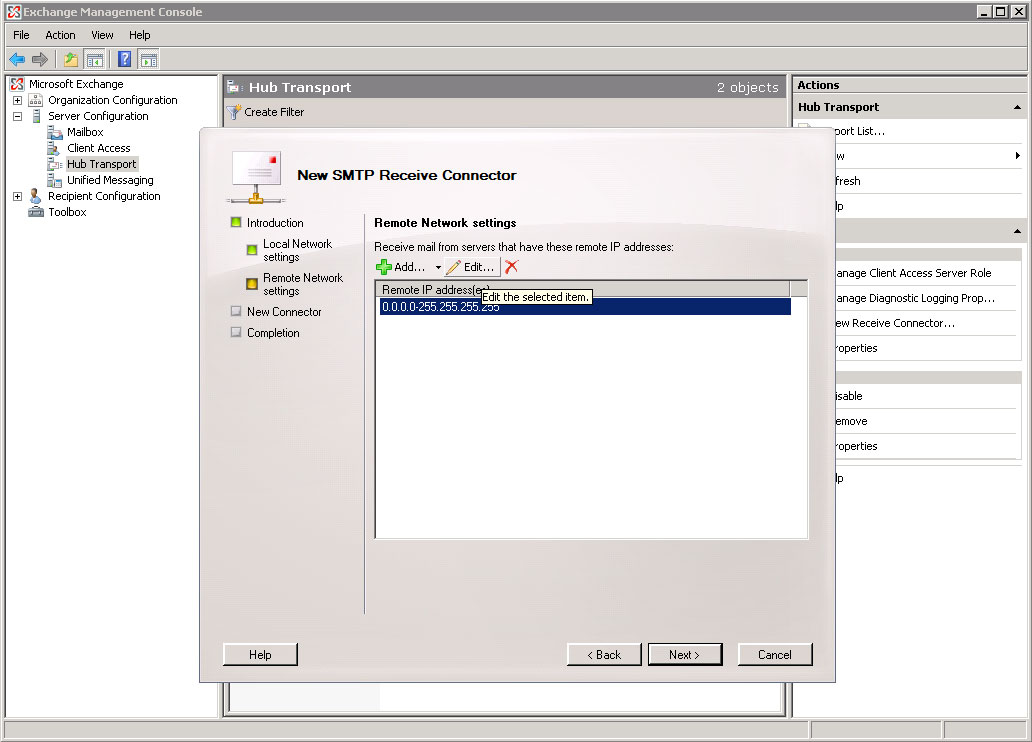Click Manage Diagnostic Logging Properties action
The width and height of the screenshot is (1032, 742).
(915, 298)
